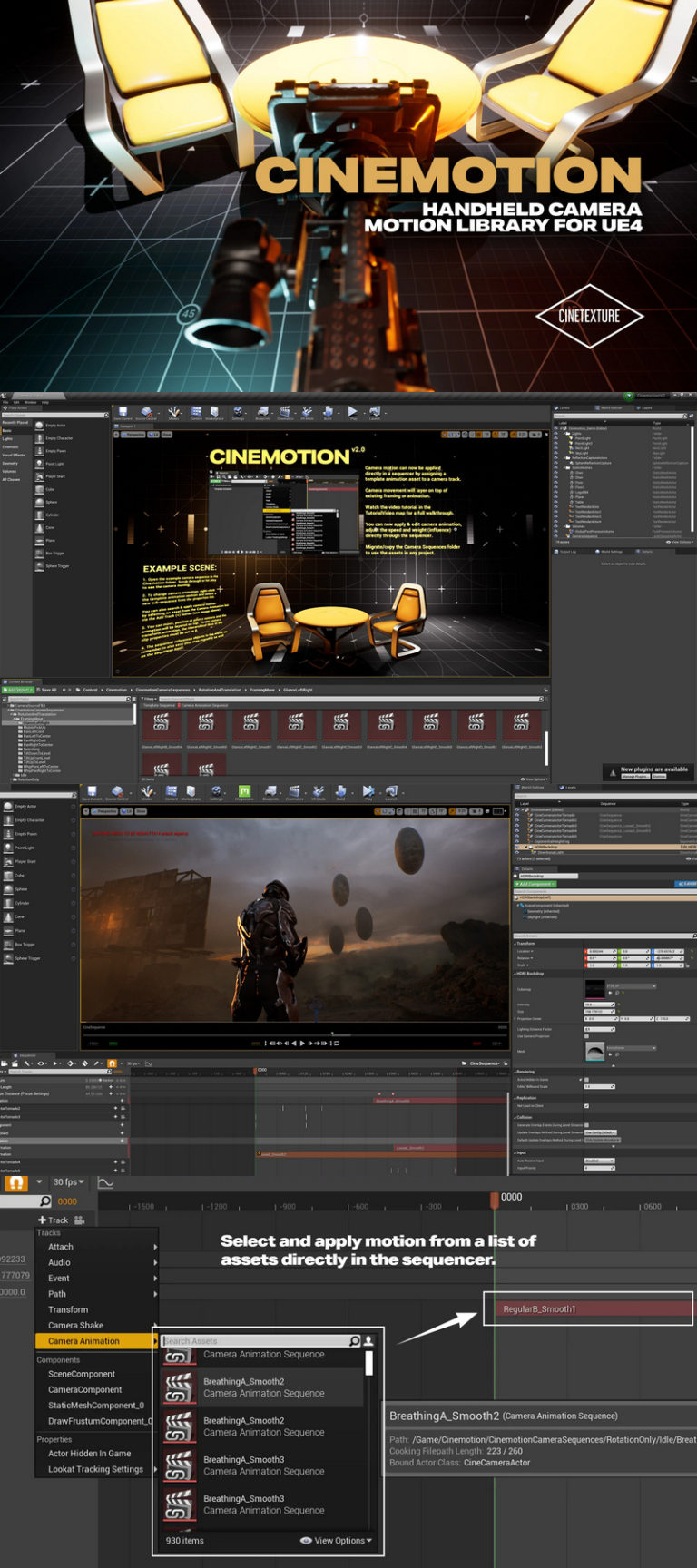Open Settings in the Cinemotion demo editor toolbar
This screenshot has width=697, height=1568.
pyautogui.click(x=237, y=413)
